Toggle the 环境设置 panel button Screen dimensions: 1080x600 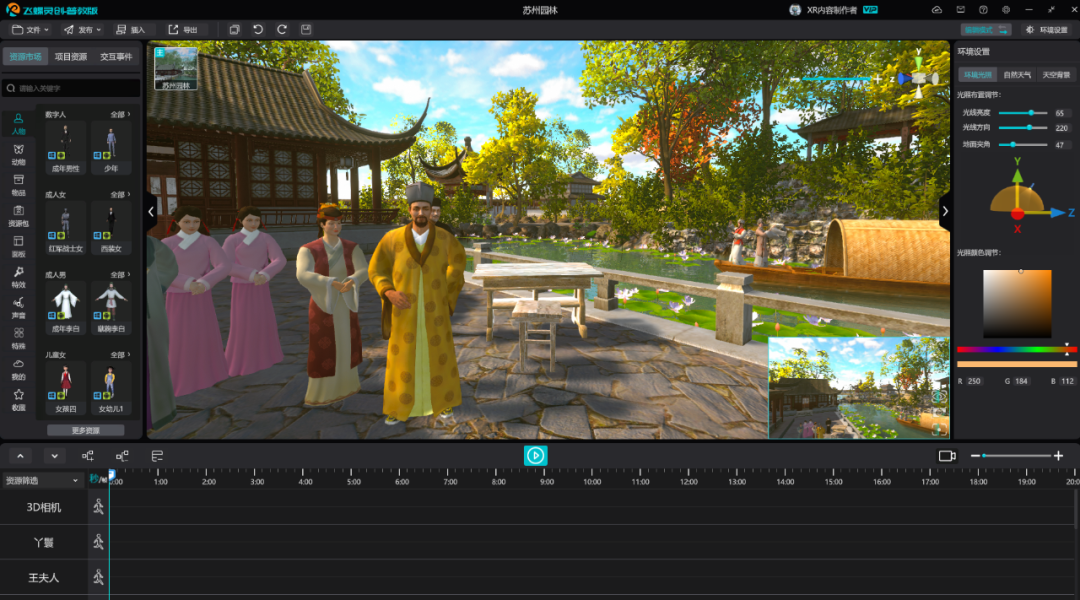(1046, 30)
